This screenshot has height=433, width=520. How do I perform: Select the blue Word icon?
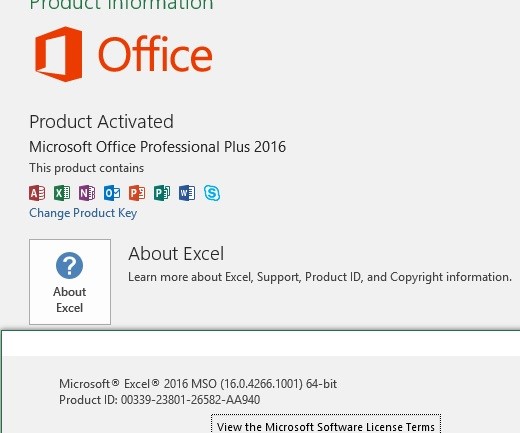[187, 193]
